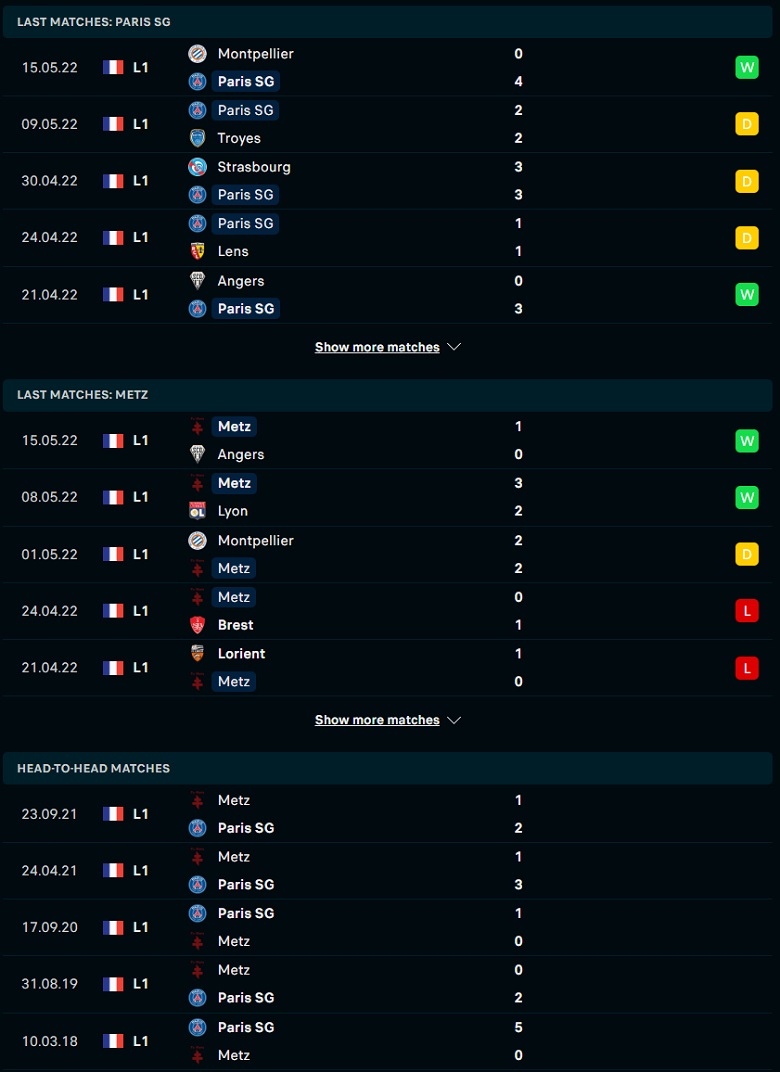Open the 23.09.21 Metz vs Paris SG match row
Image resolution: width=780 pixels, height=1072 pixels.
(x=388, y=814)
